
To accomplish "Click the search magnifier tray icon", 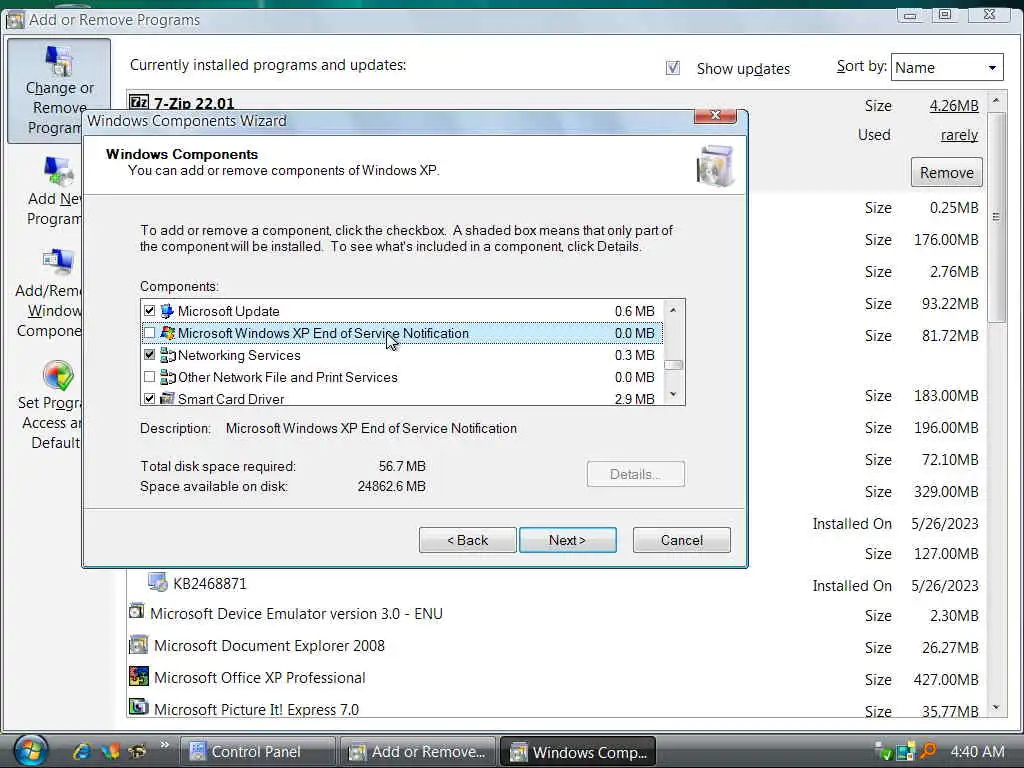I will pyautogui.click(x=927, y=751).
